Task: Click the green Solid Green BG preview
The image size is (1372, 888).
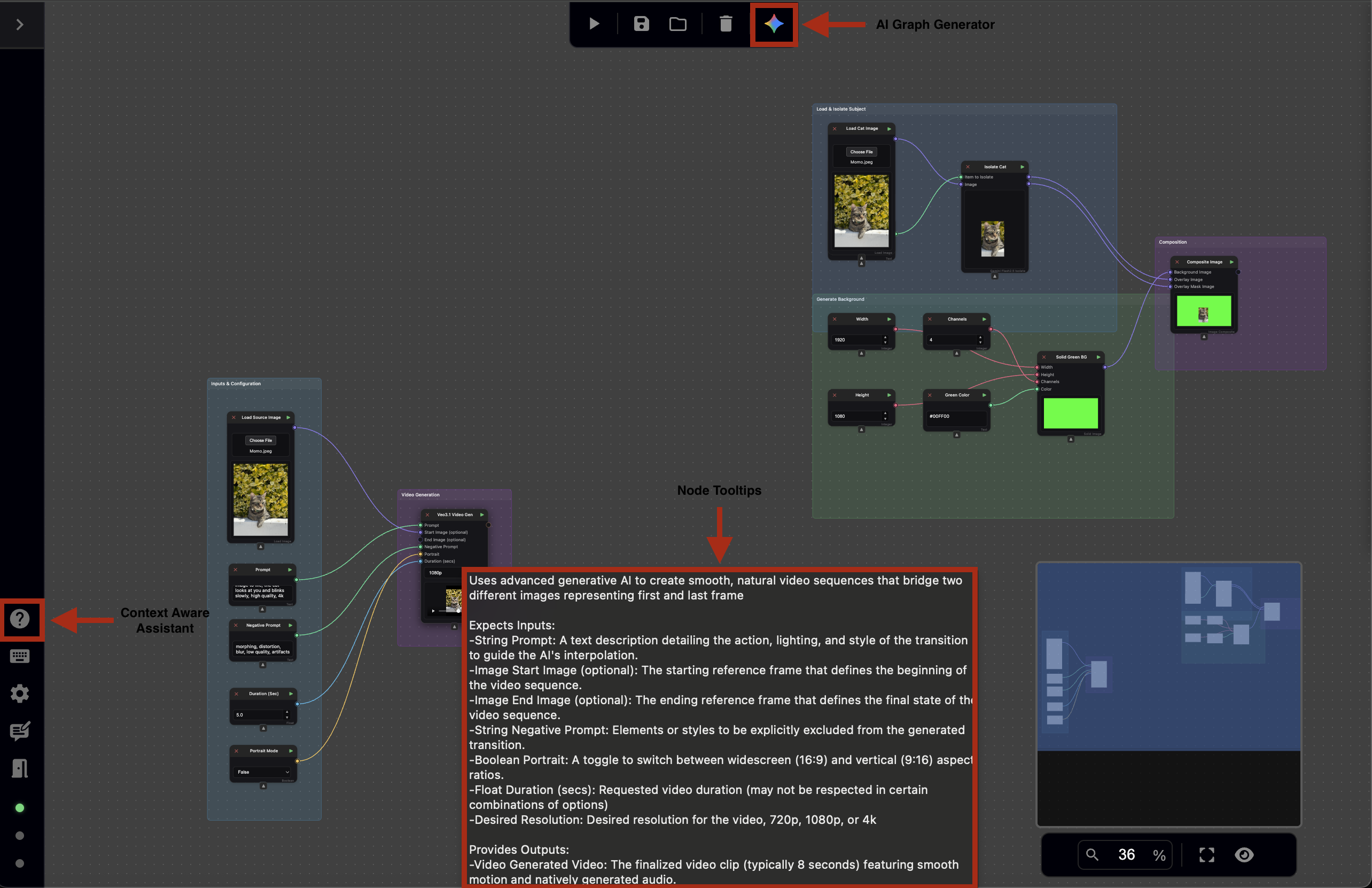Action: point(1071,413)
